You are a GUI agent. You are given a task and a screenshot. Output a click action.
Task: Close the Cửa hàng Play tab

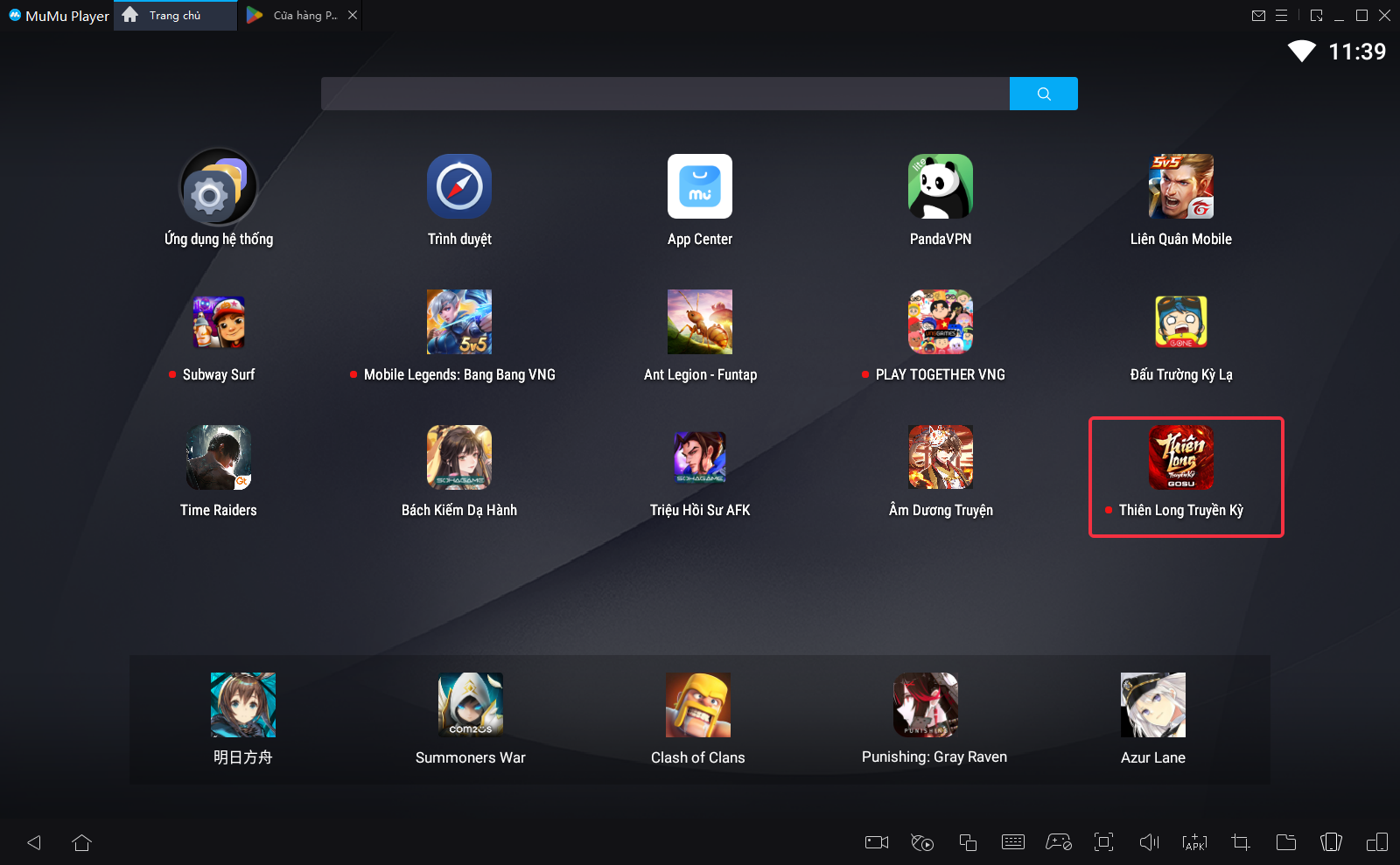tap(353, 16)
